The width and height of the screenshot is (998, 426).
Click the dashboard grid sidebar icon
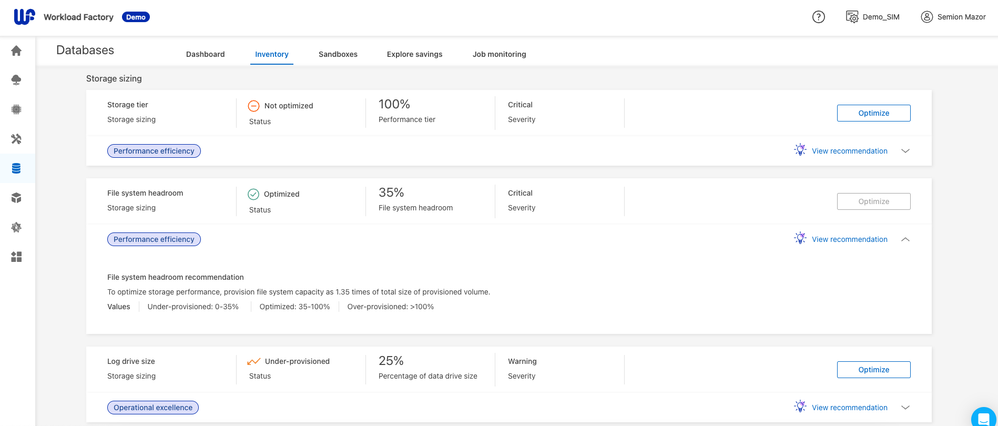tap(16, 257)
